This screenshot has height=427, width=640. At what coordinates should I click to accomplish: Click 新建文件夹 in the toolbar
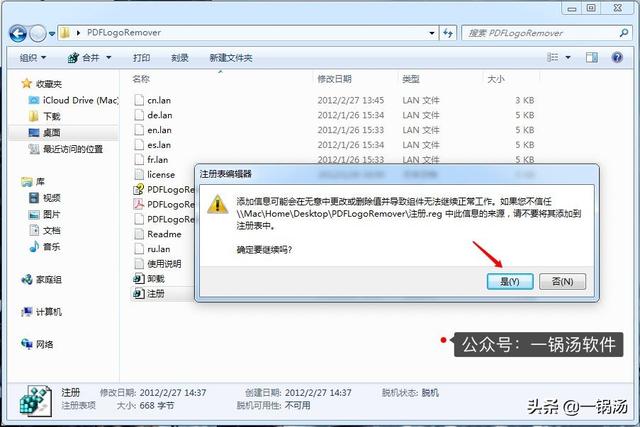click(231, 58)
